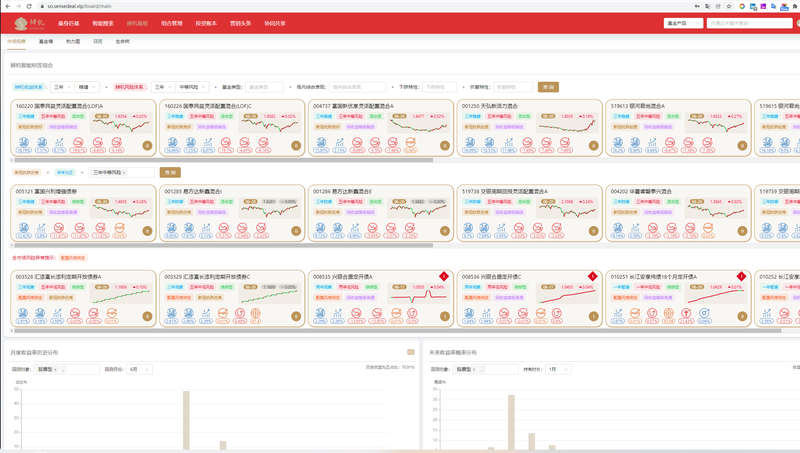Click the round 0 badge on card 001250
This screenshot has width=800, height=453.
(593, 145)
